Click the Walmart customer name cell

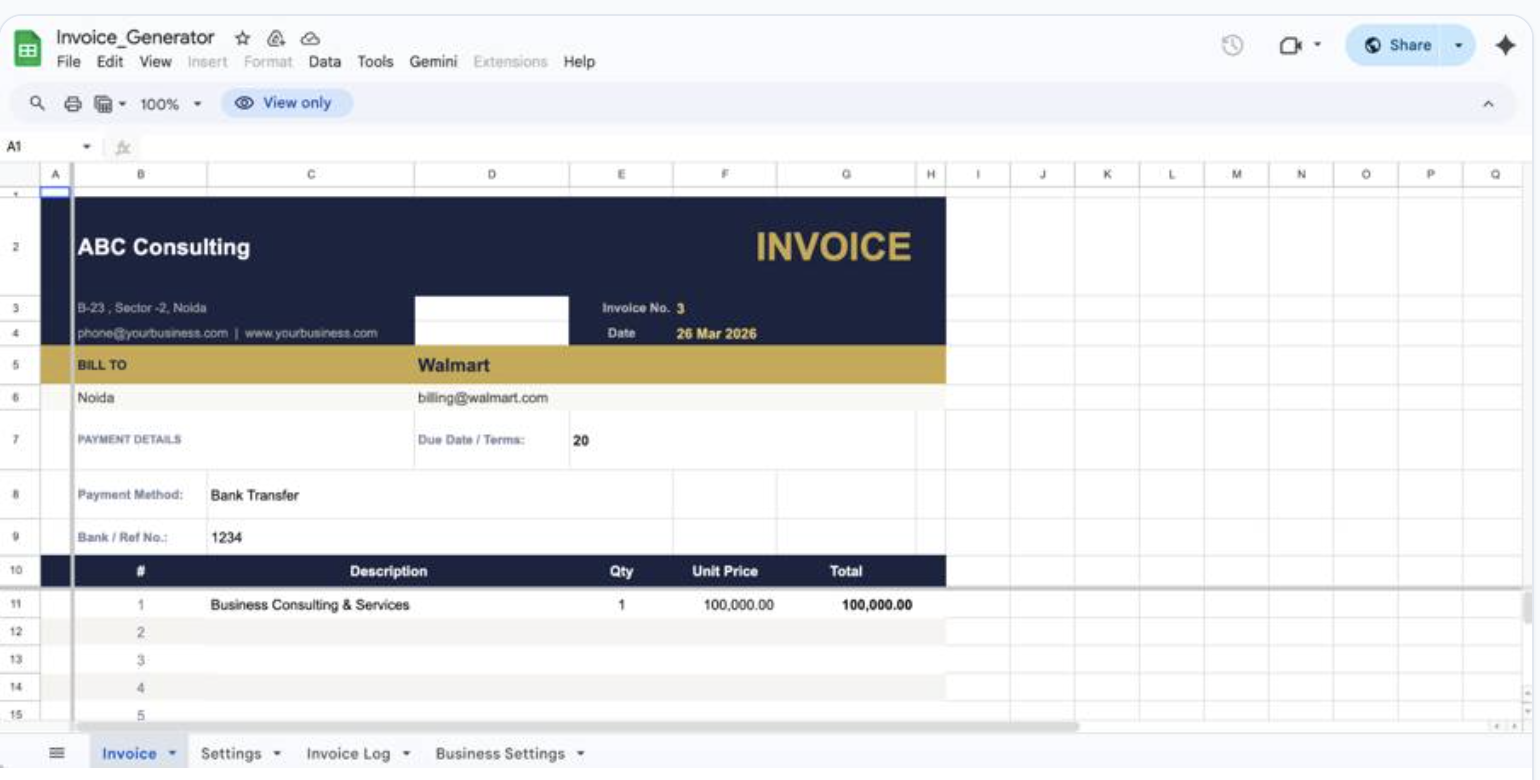(454, 365)
